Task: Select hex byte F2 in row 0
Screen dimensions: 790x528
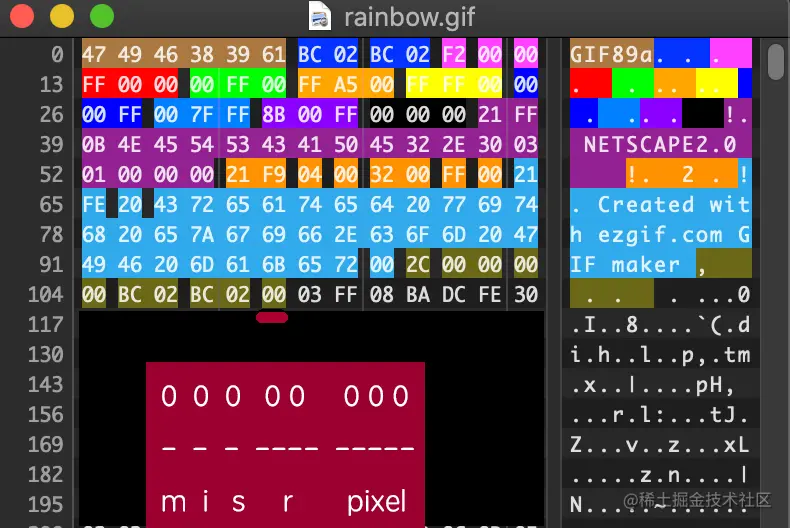Action: tap(454, 54)
